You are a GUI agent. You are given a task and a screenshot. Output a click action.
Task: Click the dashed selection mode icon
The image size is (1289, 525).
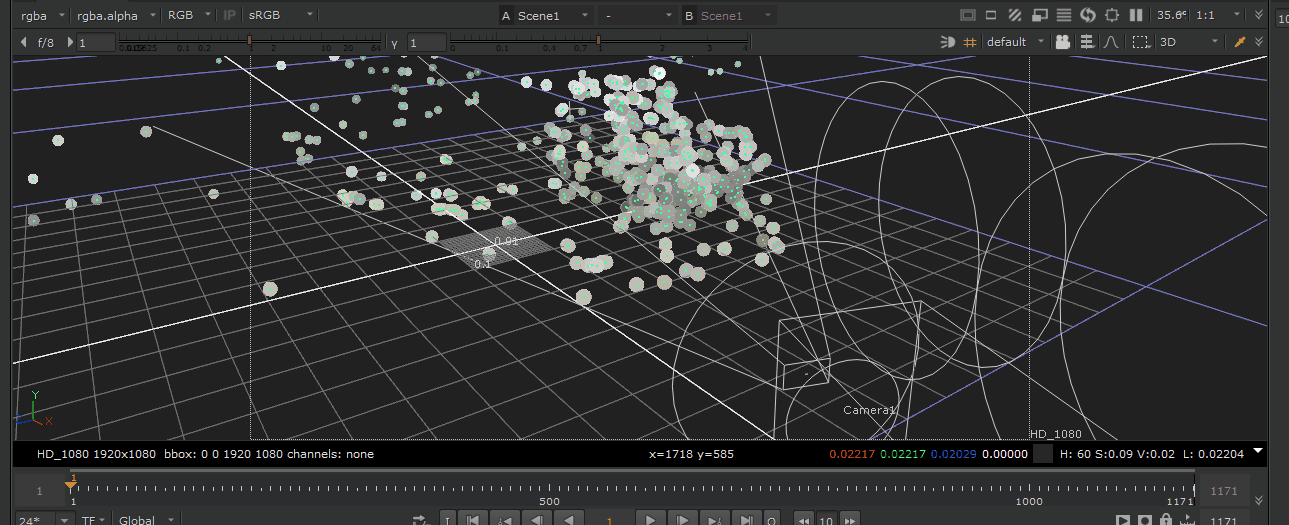pos(1141,42)
